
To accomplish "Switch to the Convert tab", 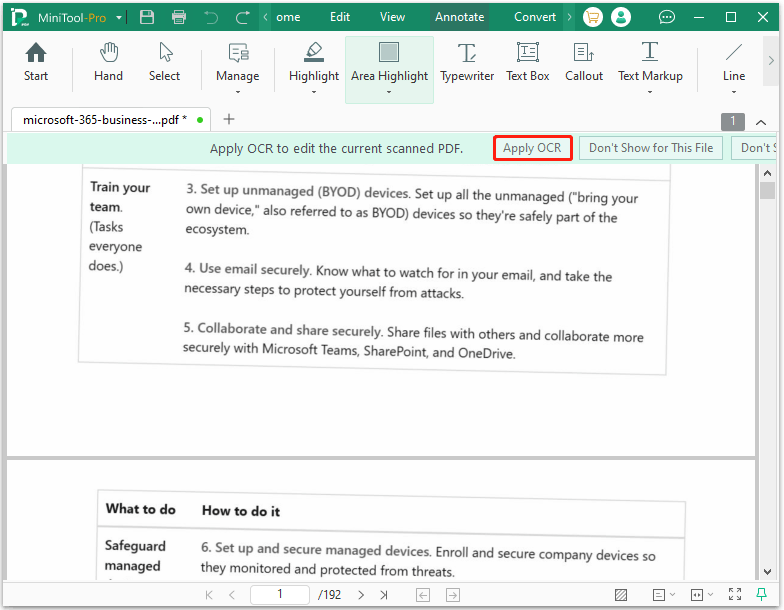I will [x=535, y=17].
